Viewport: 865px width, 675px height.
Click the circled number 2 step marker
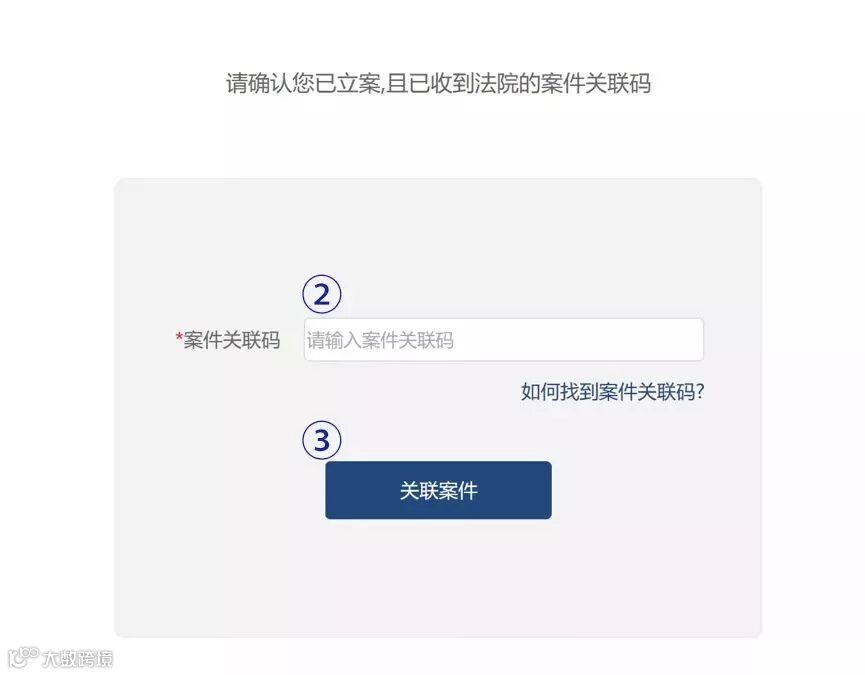[322, 294]
